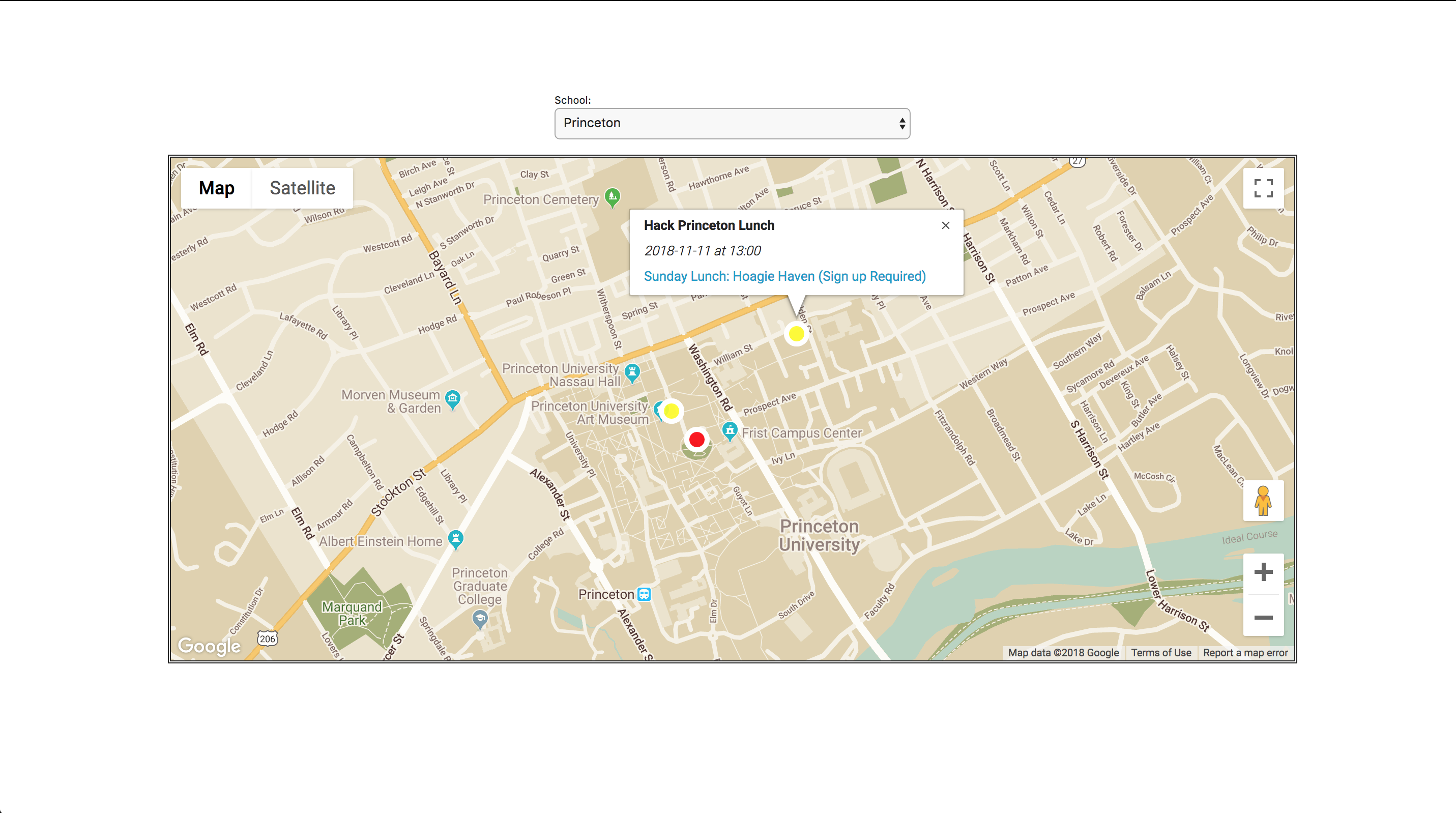Select the Map view tab

(217, 188)
